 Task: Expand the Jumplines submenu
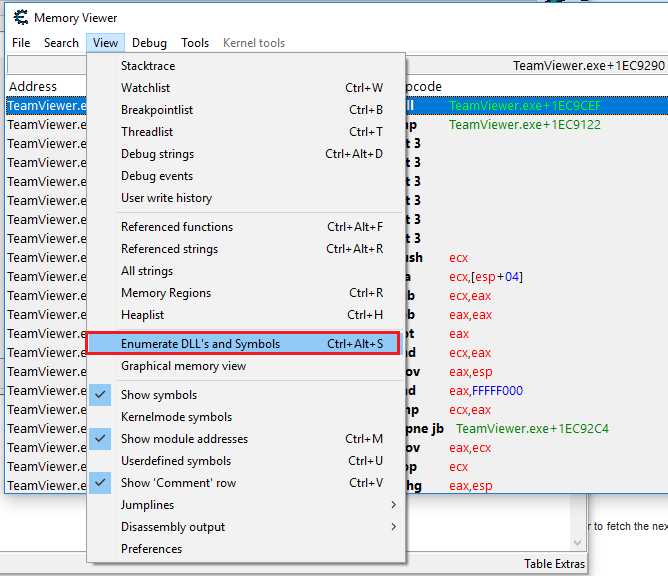click(246, 505)
